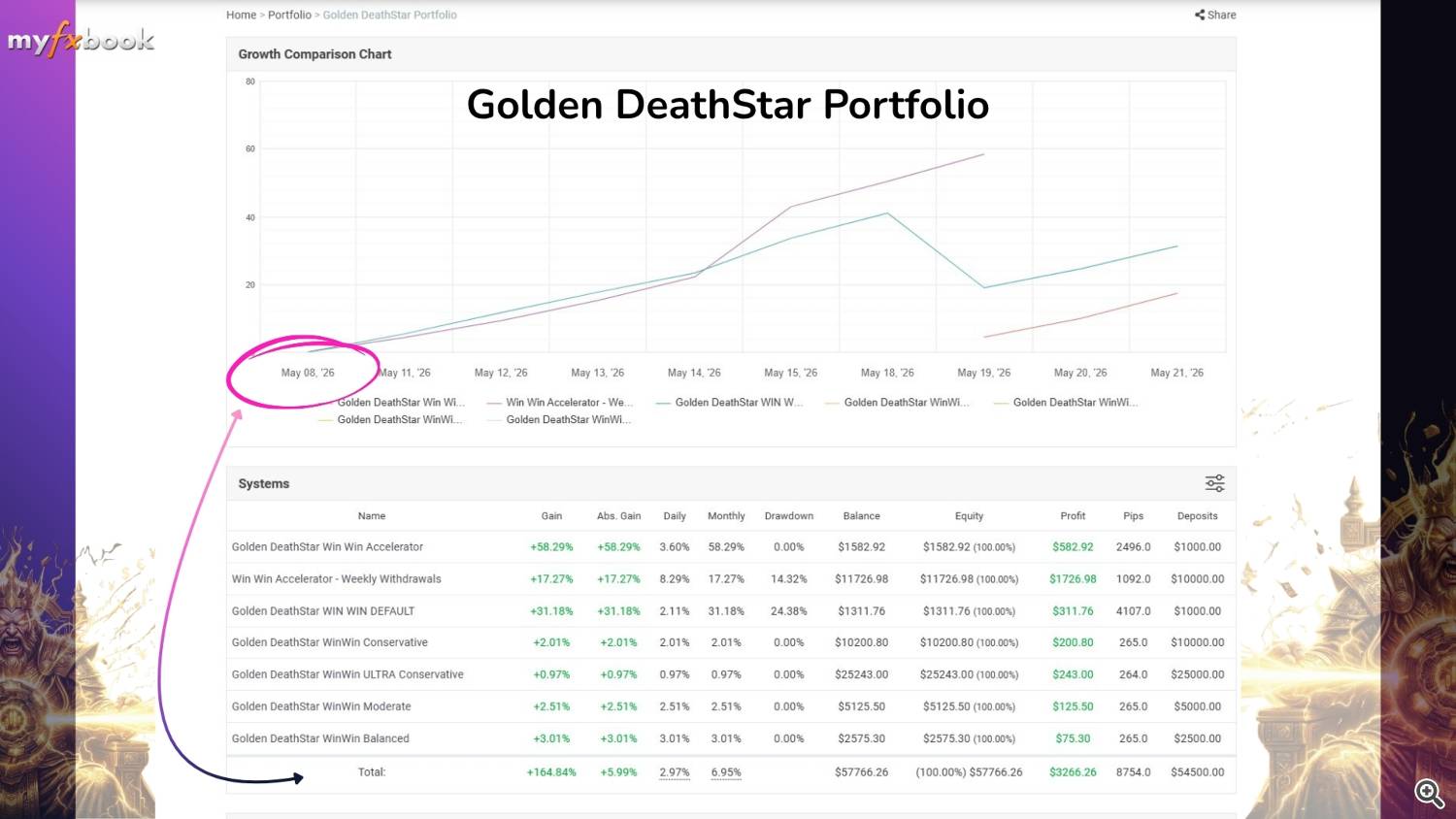Sort by the Pips column header
The image size is (1456, 819).
(1133, 516)
